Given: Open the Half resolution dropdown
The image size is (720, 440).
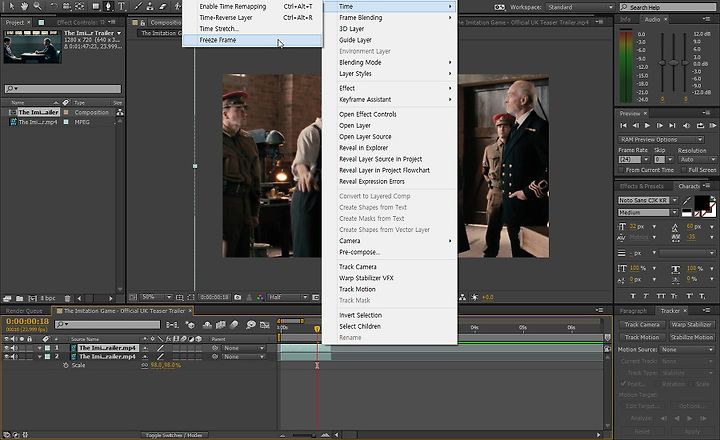Looking at the screenshot, I should [288, 297].
